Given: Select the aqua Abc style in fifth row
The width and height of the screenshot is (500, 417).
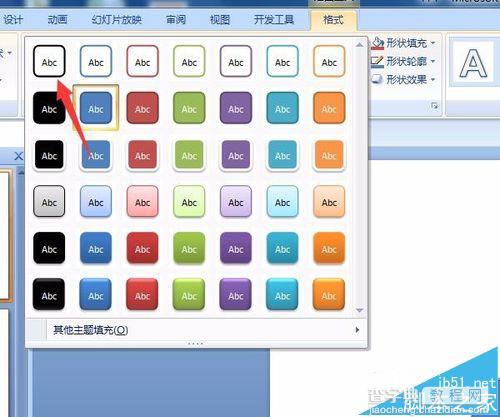Looking at the screenshot, I should pyautogui.click(x=282, y=248).
